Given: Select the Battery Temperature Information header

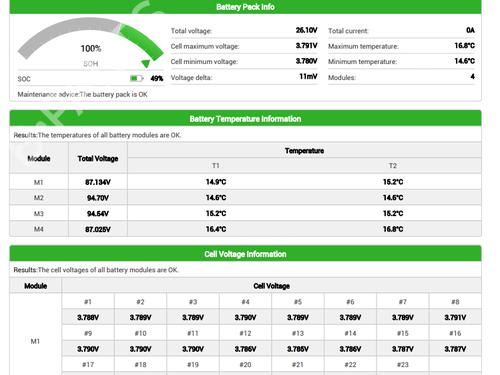Looking at the screenshot, I should (x=245, y=119).
